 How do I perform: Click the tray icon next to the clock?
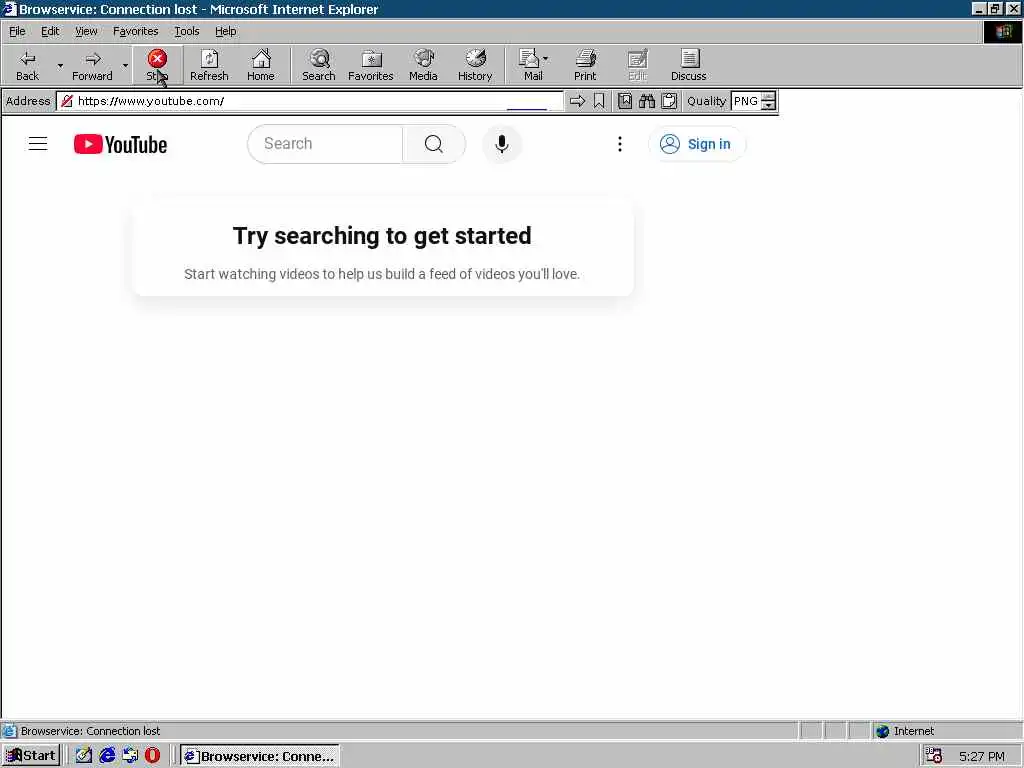click(934, 756)
